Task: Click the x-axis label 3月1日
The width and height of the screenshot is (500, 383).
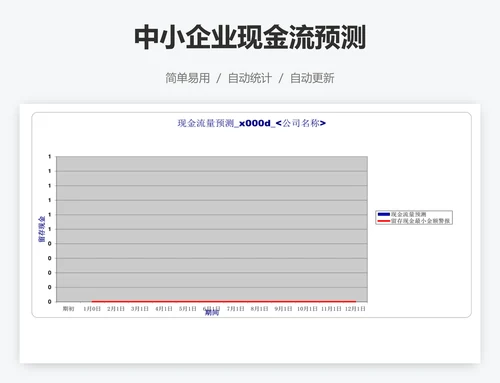Action: [x=140, y=309]
